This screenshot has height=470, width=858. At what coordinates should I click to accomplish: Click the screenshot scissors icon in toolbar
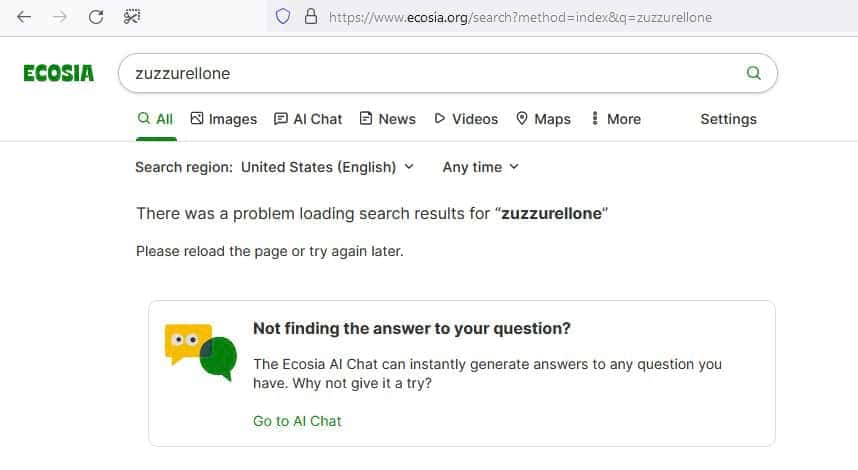click(x=132, y=17)
